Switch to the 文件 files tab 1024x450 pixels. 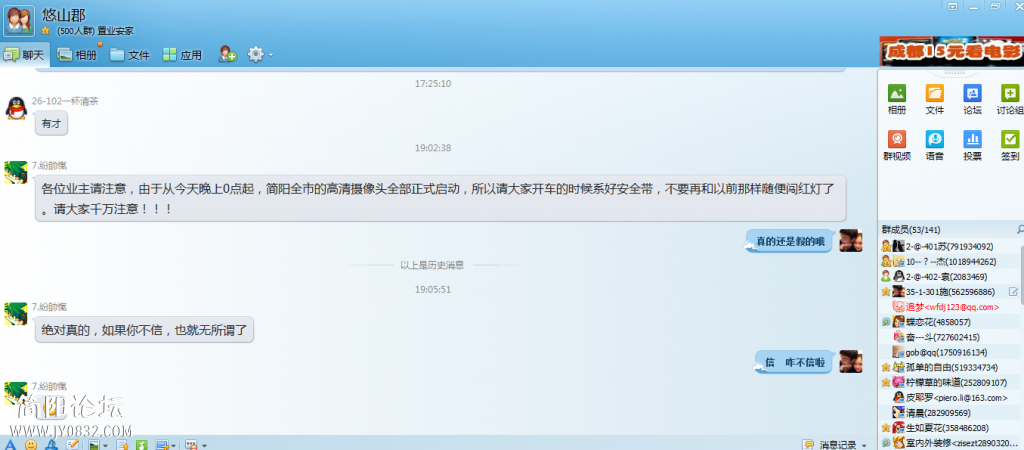coord(130,55)
